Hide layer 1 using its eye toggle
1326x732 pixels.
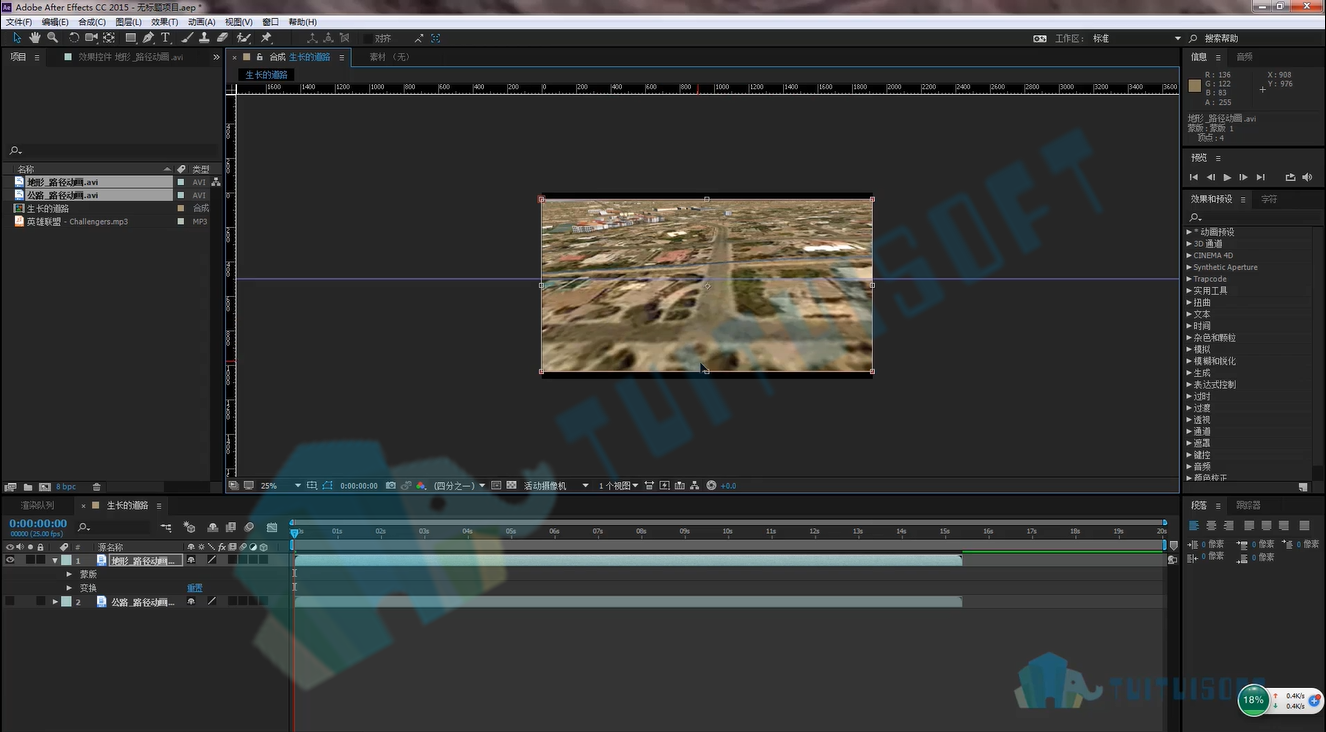click(10, 560)
